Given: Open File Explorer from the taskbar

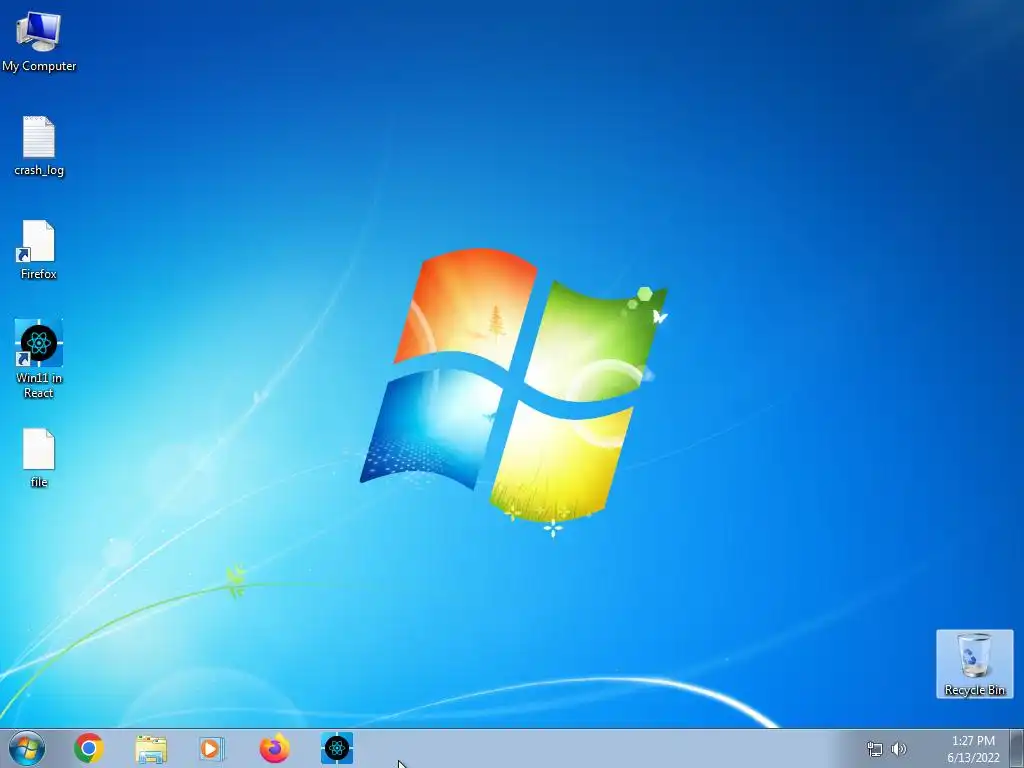Looking at the screenshot, I should (151, 749).
